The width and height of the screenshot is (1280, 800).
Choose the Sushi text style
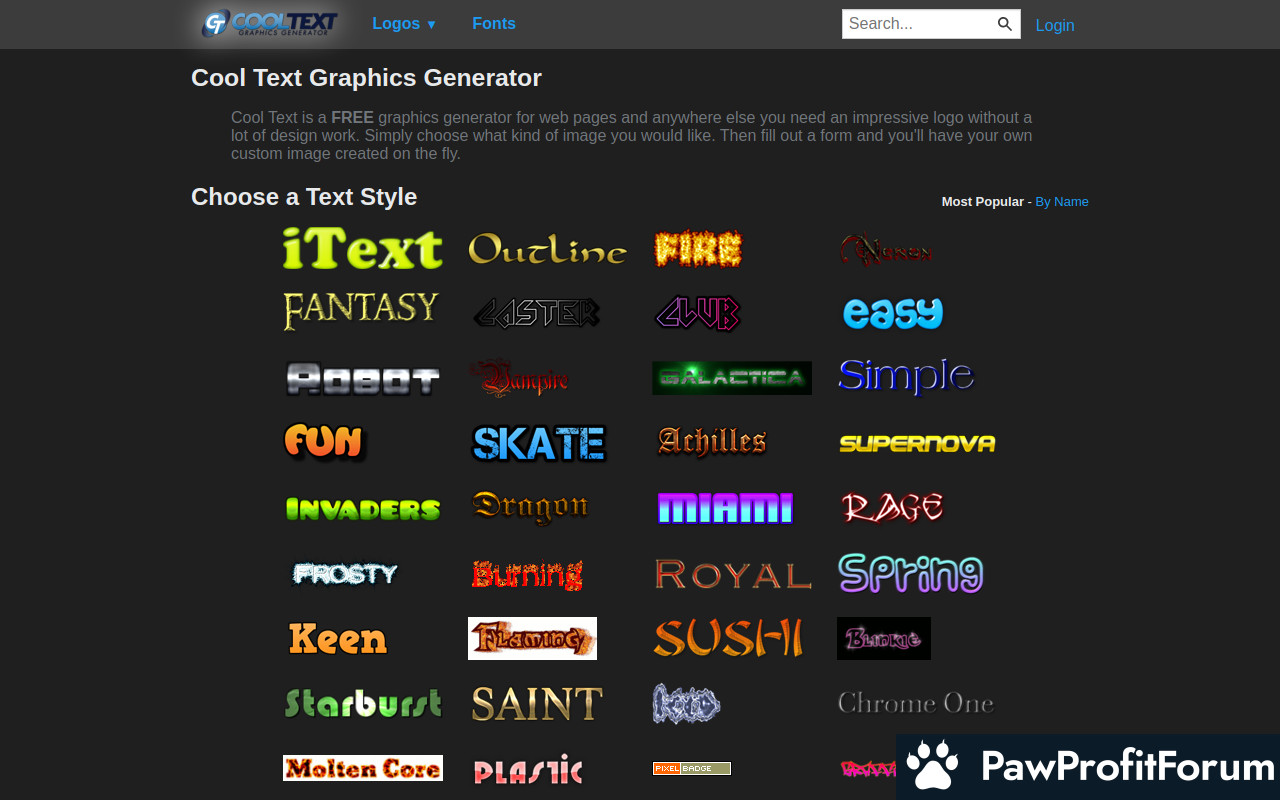click(x=728, y=638)
